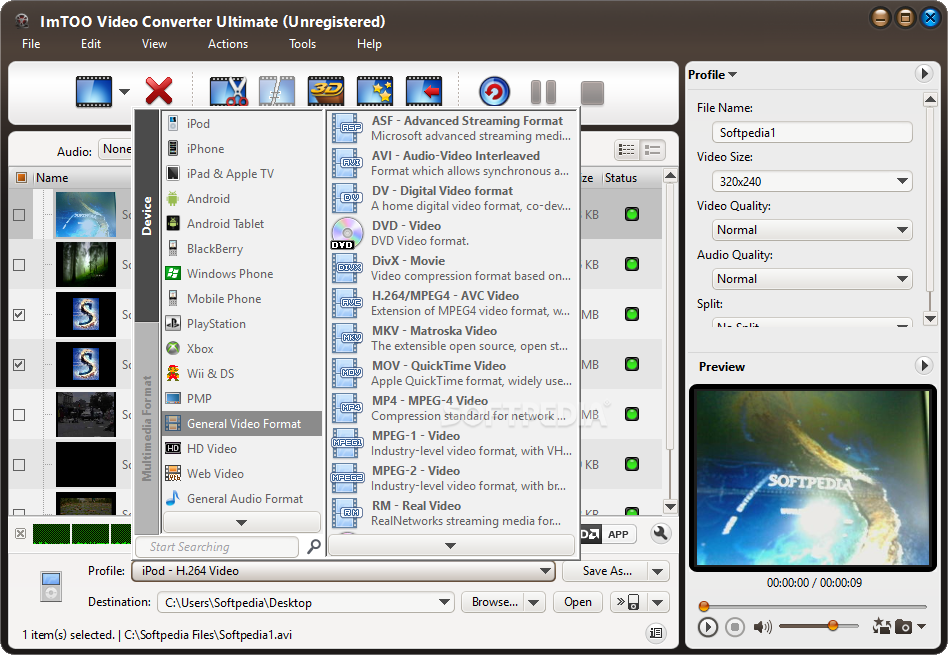
Task: Click the 3D conversion icon
Action: 326,92
